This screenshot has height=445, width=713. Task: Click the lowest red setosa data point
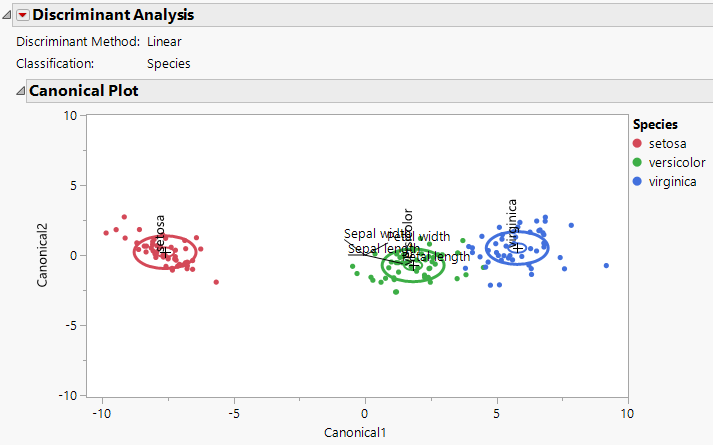[x=216, y=282]
